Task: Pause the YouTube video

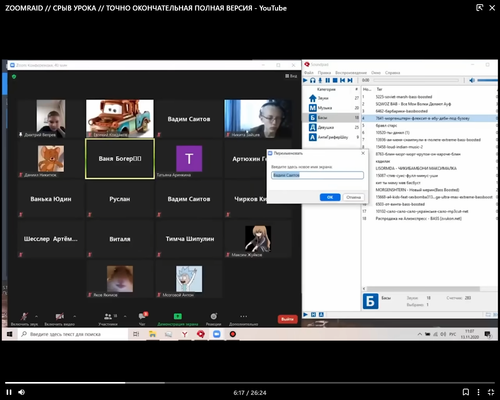Action: pos(9,392)
